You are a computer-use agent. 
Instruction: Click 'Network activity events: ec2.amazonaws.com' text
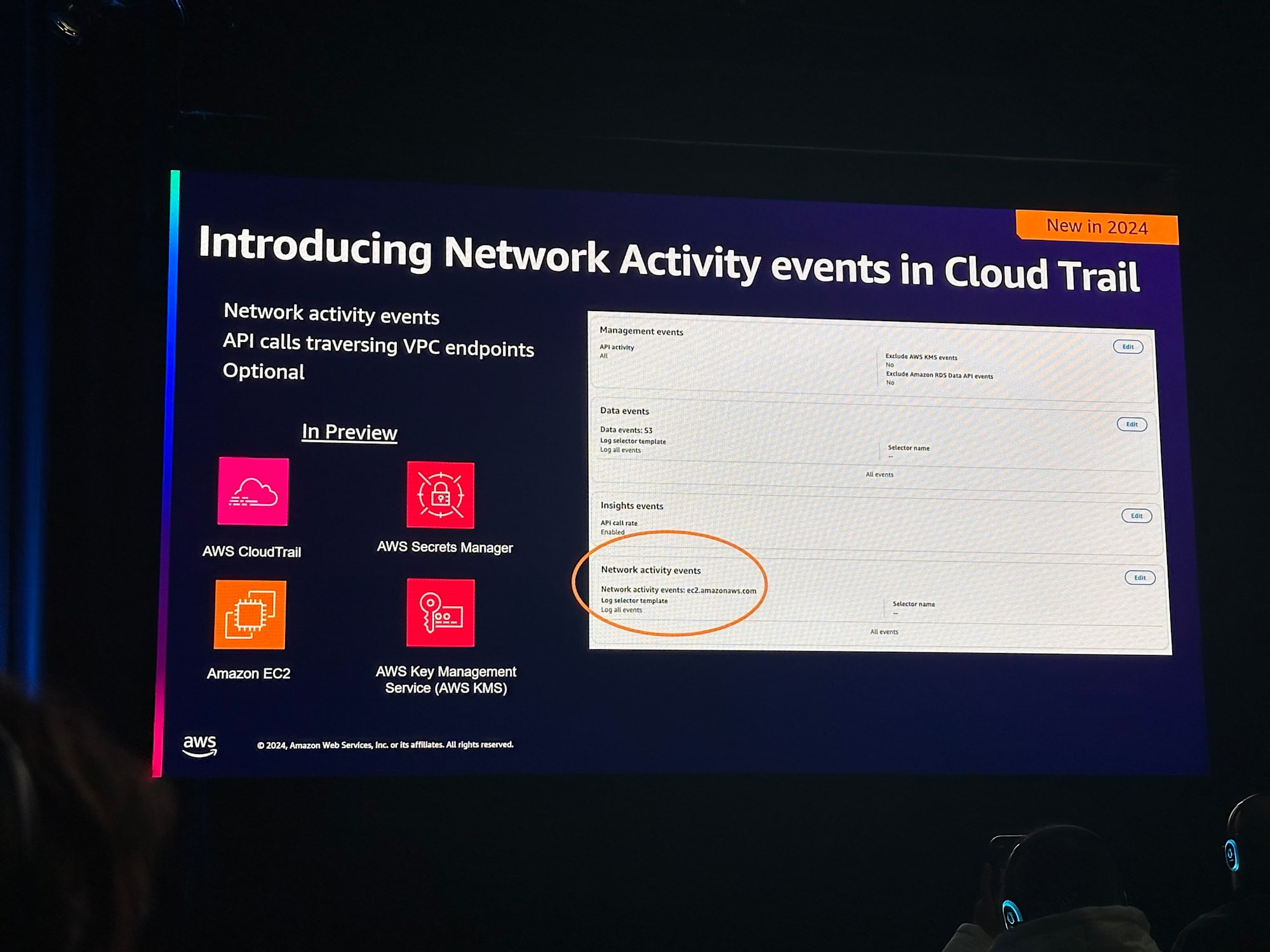(678, 590)
